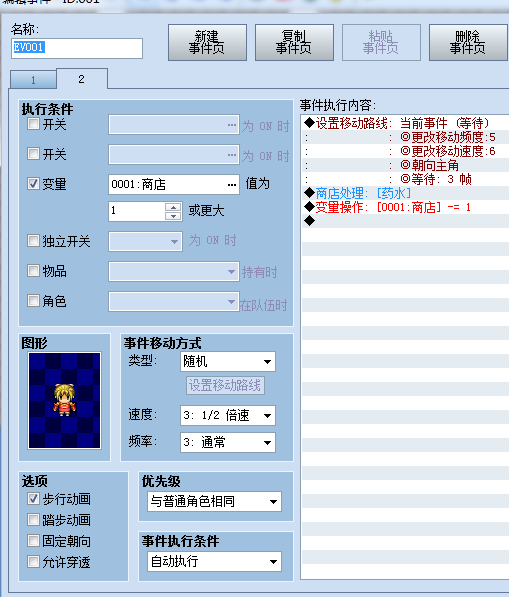Screen dimensions: 509x597
Task: Select the 变量操作 [0001:商店] -= 1 command
Action: [x=405, y=207]
